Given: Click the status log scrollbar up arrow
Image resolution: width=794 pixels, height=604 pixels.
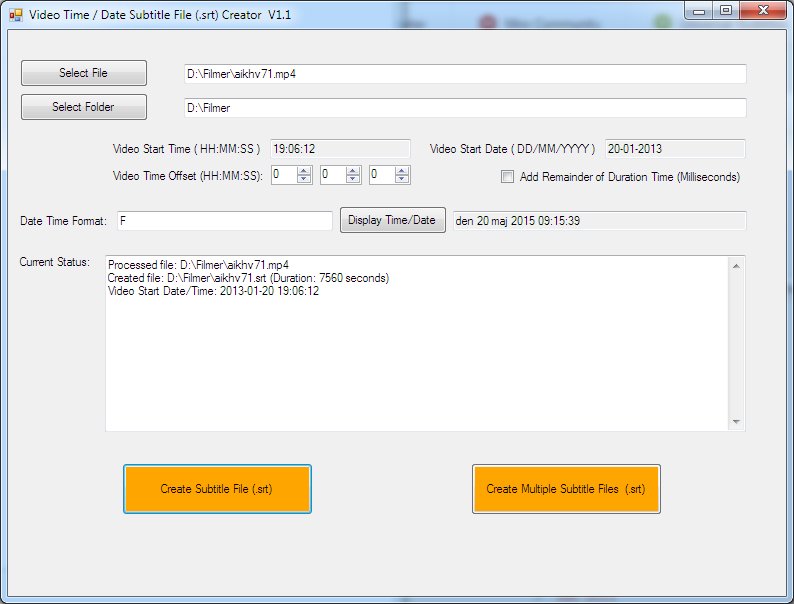Looking at the screenshot, I should tap(736, 266).
